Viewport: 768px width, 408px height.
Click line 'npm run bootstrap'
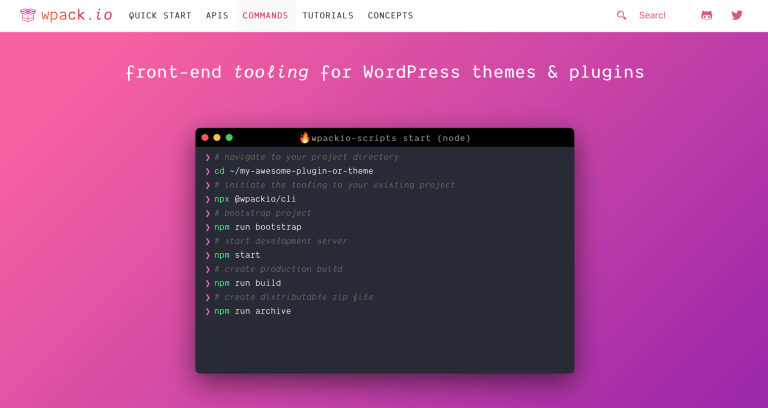(x=258, y=227)
